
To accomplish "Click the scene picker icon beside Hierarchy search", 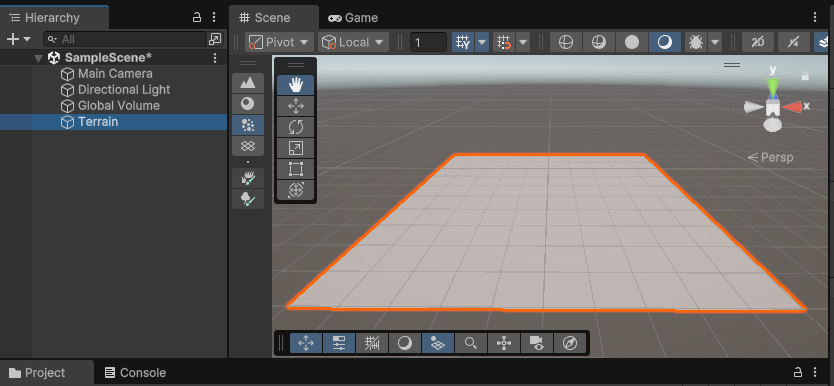I will click(x=215, y=39).
